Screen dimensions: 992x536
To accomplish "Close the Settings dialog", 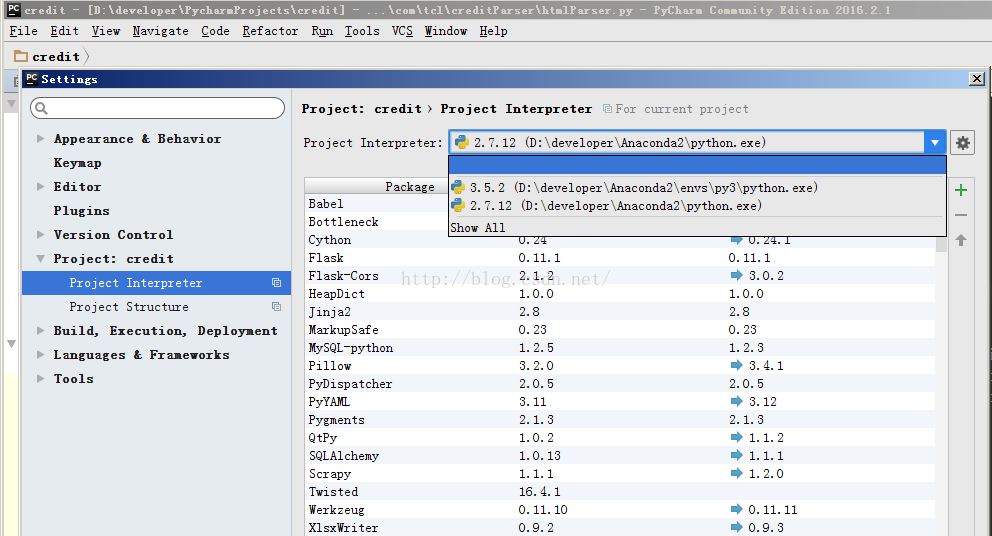I will 977,78.
